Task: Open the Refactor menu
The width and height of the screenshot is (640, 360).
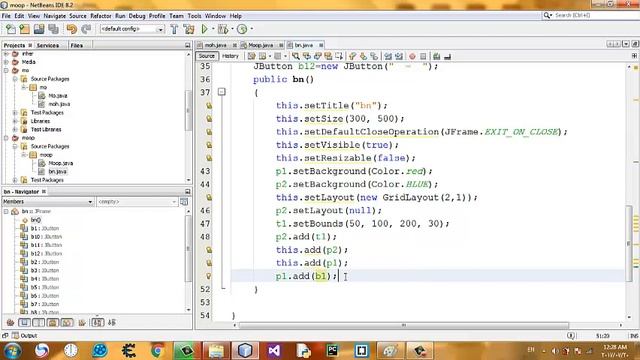Action: tap(101, 16)
